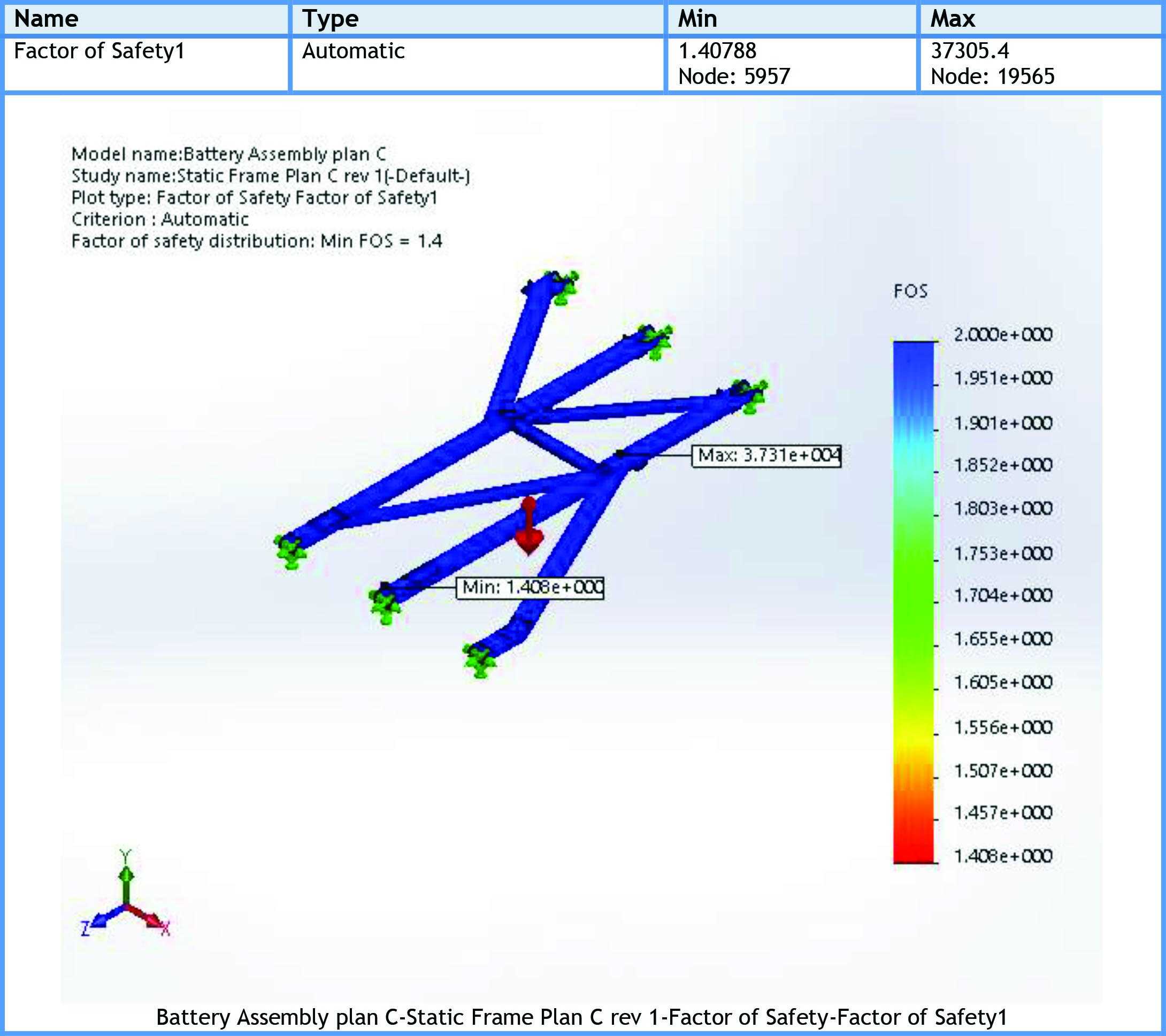Image resolution: width=1166 pixels, height=1036 pixels.
Task: Click the 'Node: 19565' max node text
Action: 993,76
